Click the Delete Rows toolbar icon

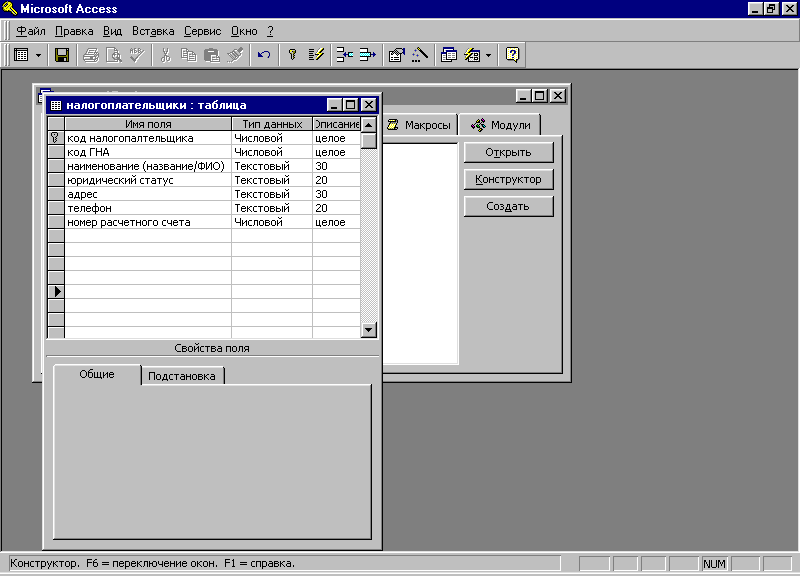pos(367,55)
